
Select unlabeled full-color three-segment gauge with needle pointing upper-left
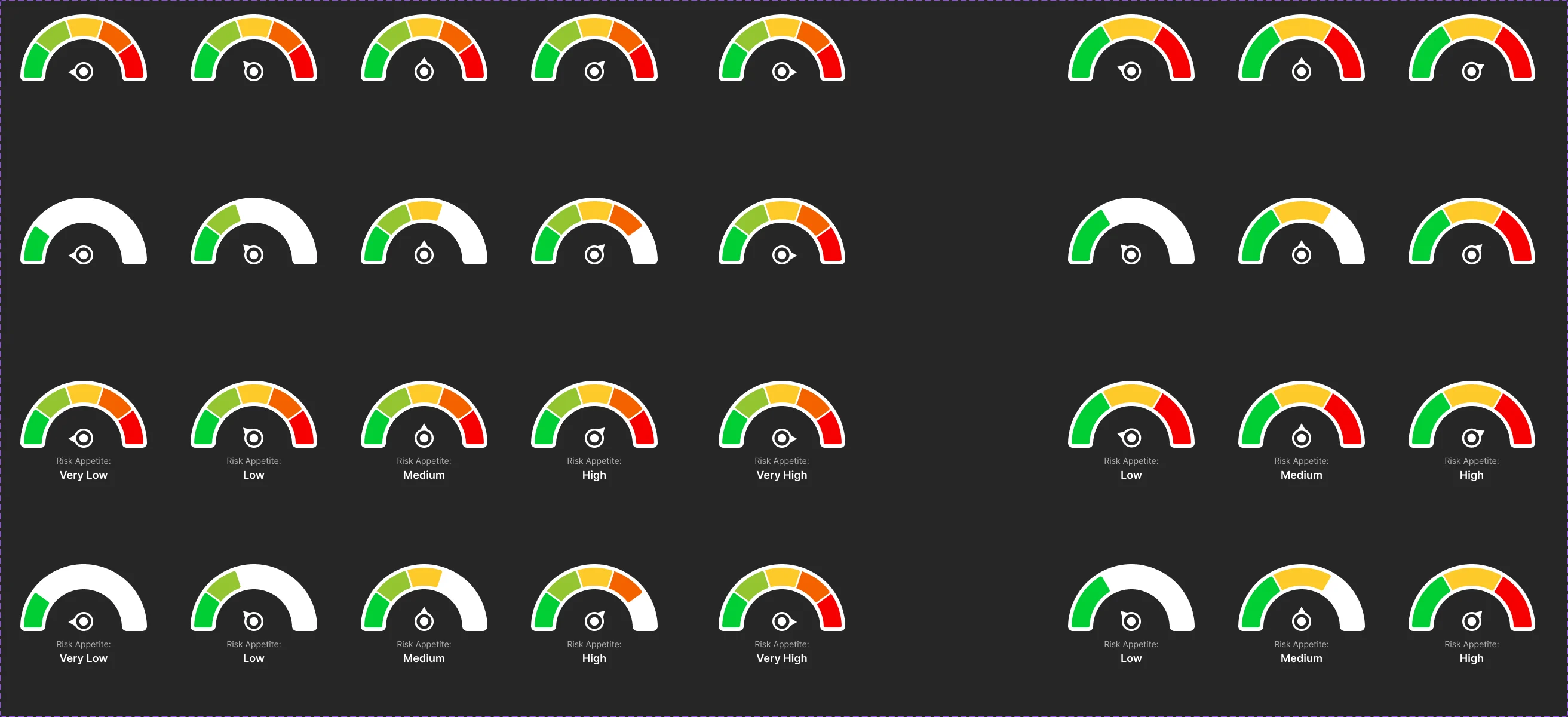[x=1131, y=48]
